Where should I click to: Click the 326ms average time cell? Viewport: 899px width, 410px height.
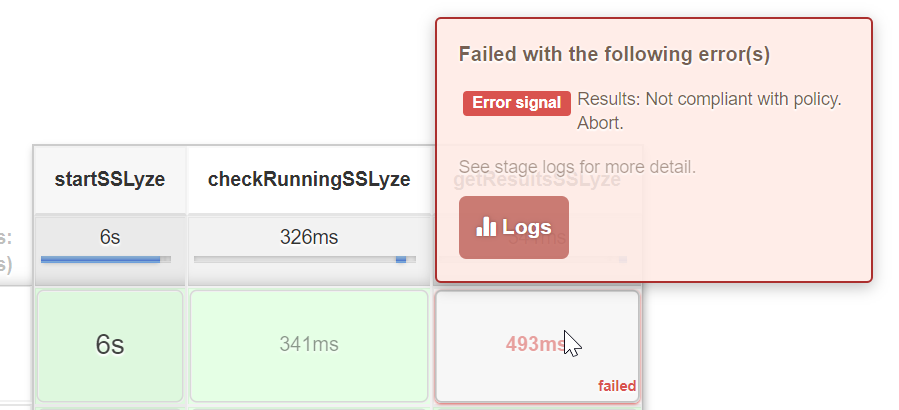tap(309, 238)
